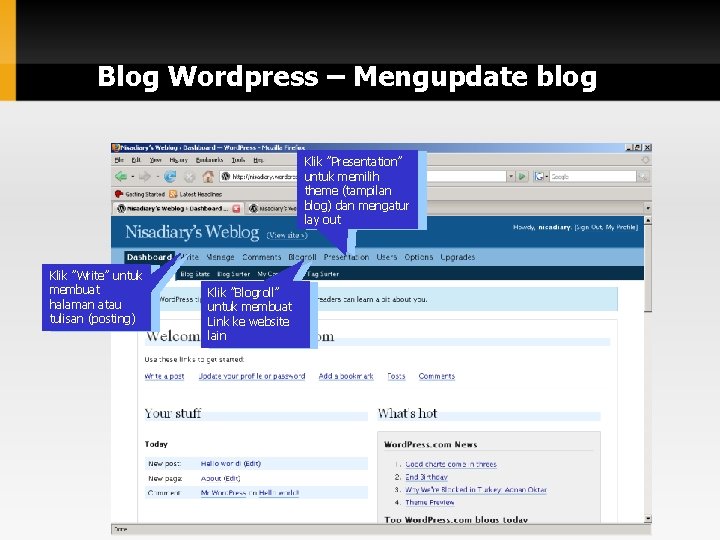
Task: Click the scrollbar up arrow
Action: coord(648,221)
